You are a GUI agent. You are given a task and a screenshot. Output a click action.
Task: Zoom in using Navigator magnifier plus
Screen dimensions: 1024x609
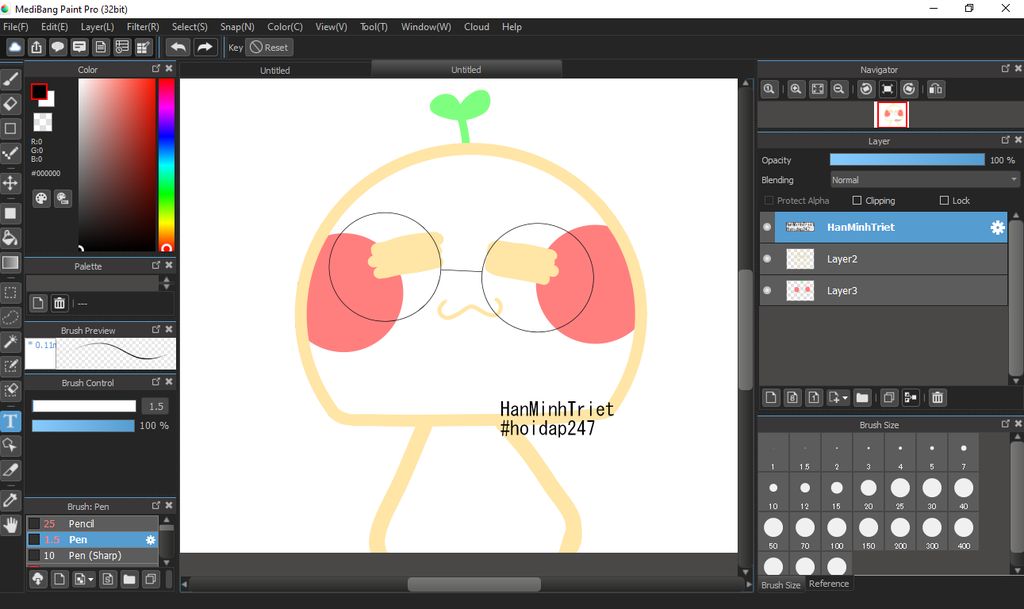pos(795,89)
